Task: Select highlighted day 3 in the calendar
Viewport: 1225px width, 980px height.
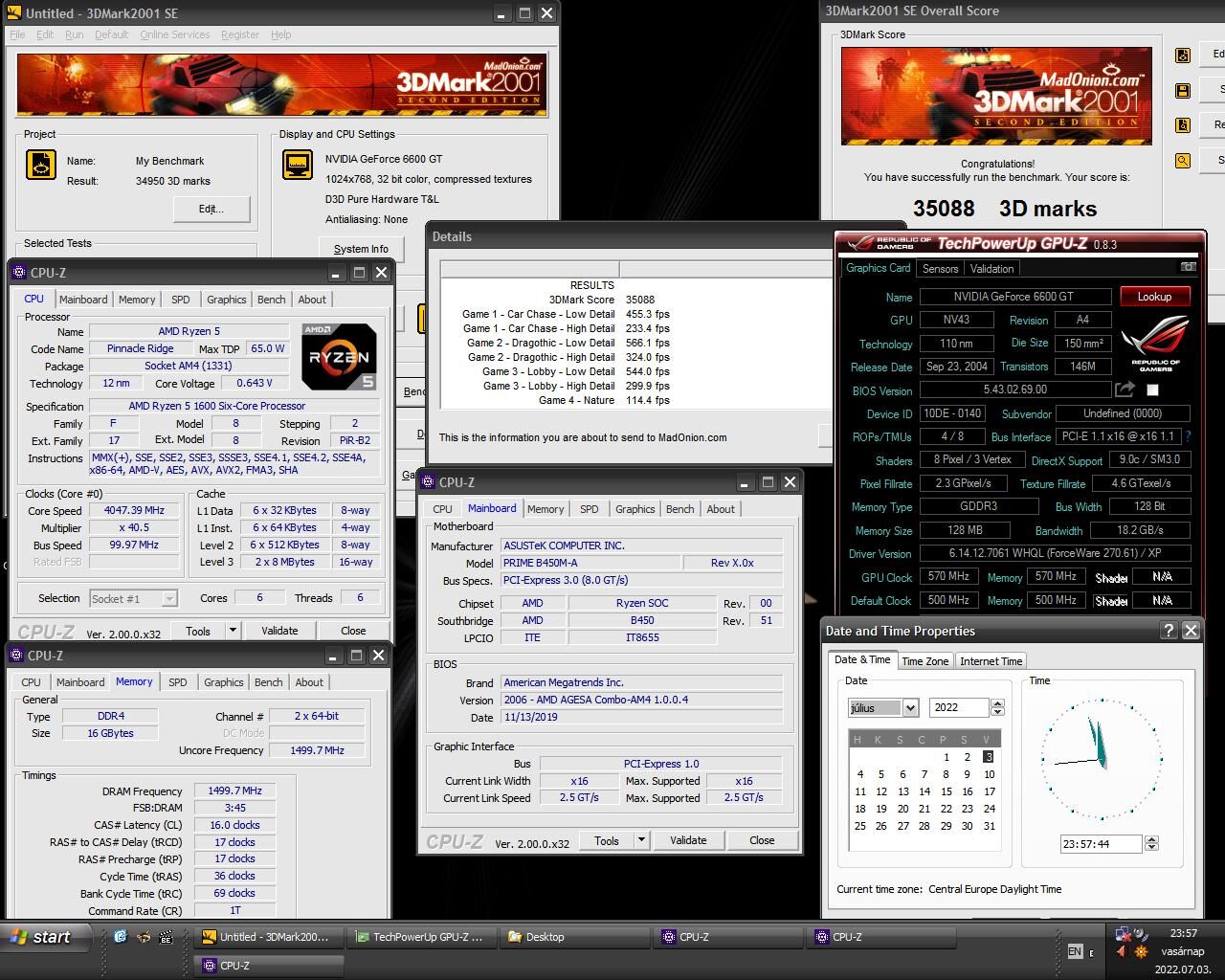Action: 989,757
